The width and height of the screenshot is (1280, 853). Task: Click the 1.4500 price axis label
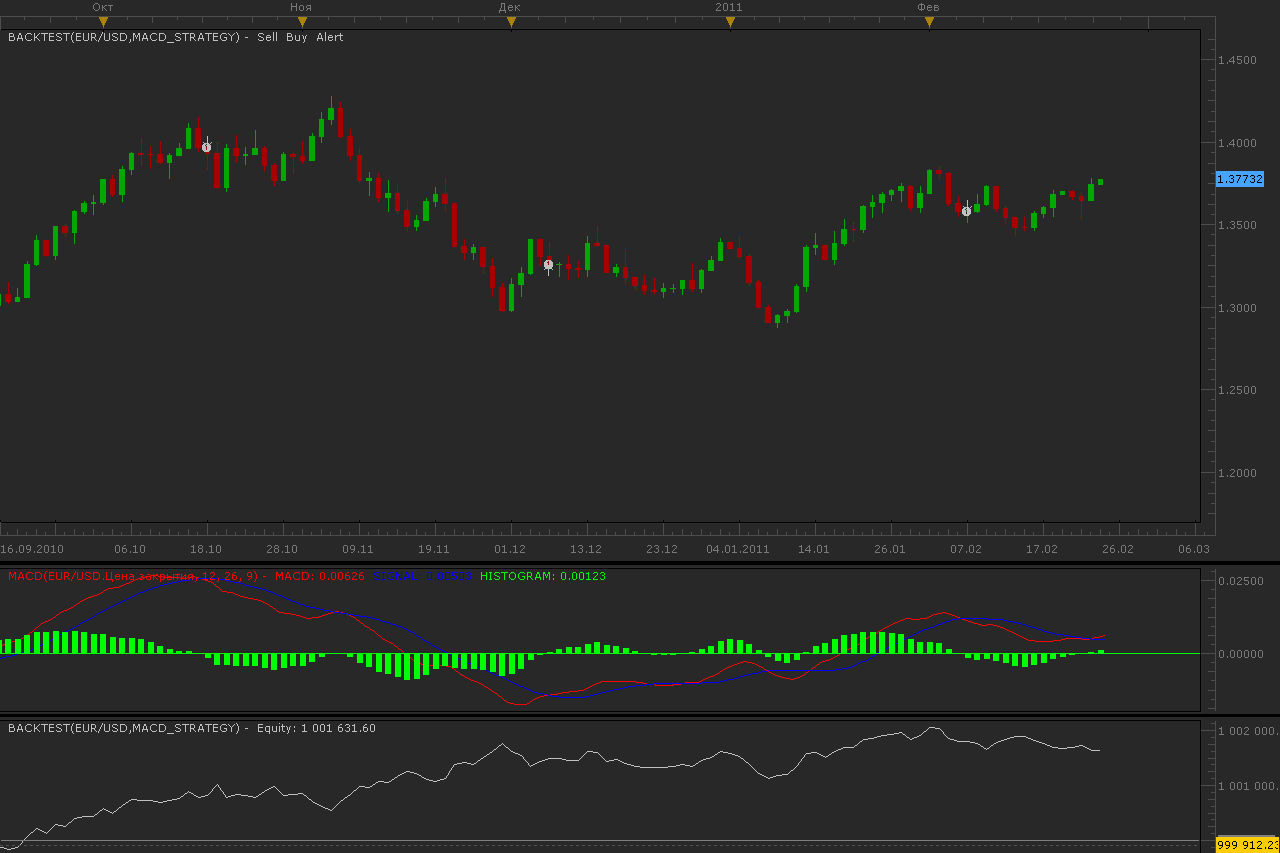(1237, 60)
